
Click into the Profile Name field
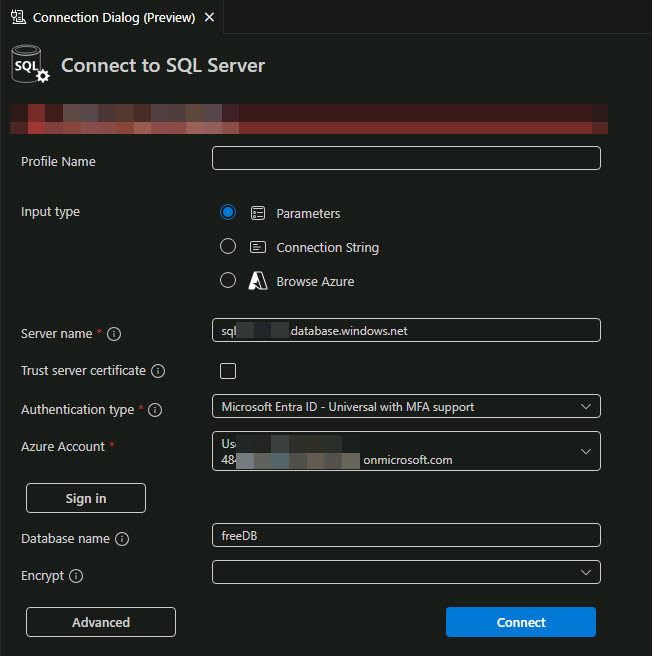pyautogui.click(x=406, y=158)
